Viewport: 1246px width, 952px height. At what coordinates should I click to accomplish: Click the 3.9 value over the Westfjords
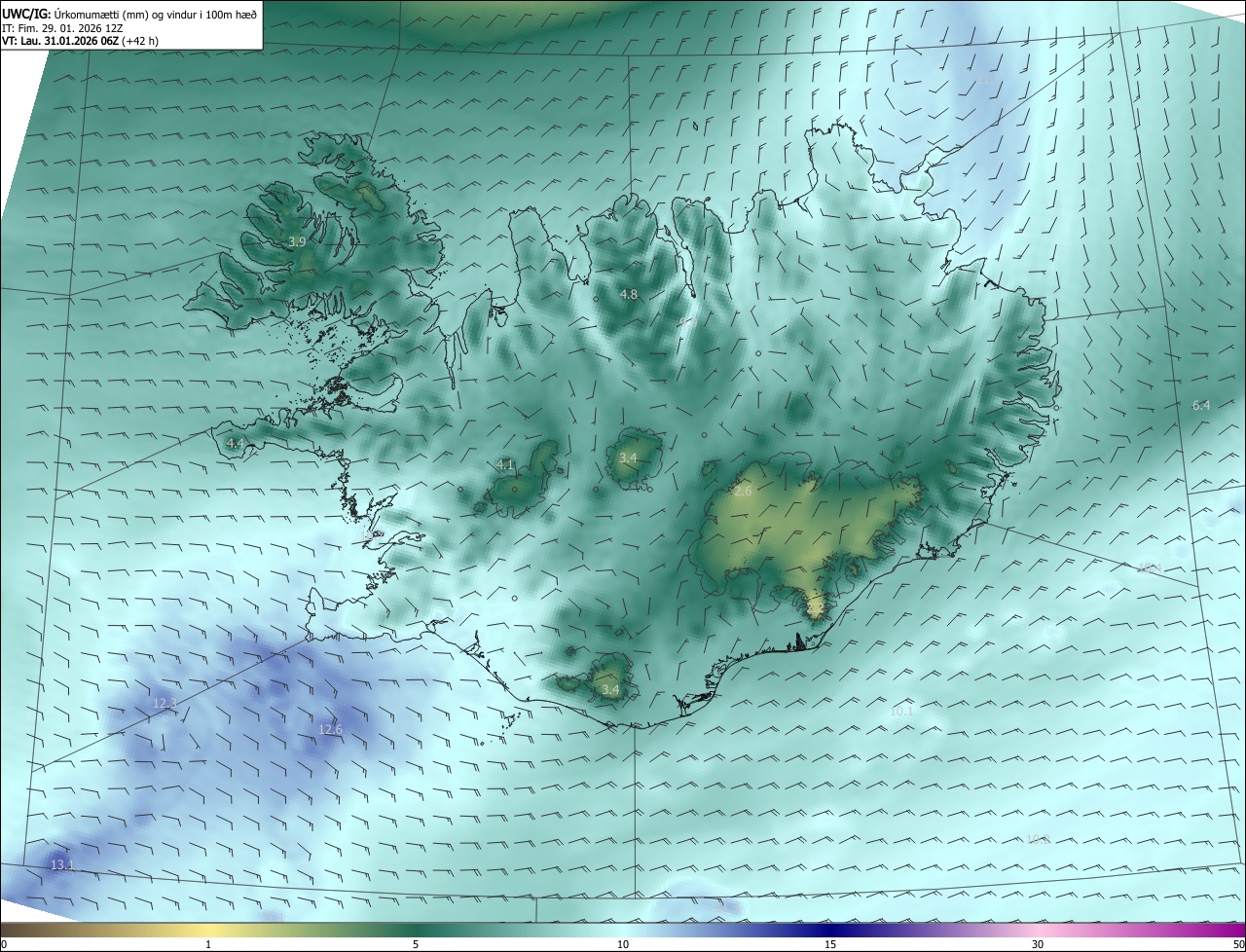click(298, 241)
